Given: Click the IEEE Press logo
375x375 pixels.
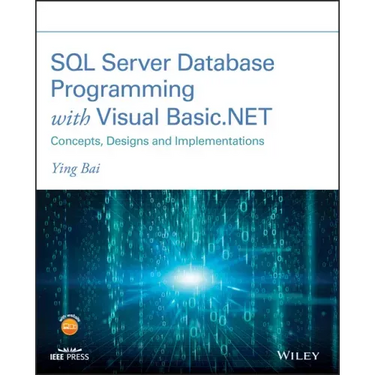Looking at the screenshot, I should tap(69, 354).
